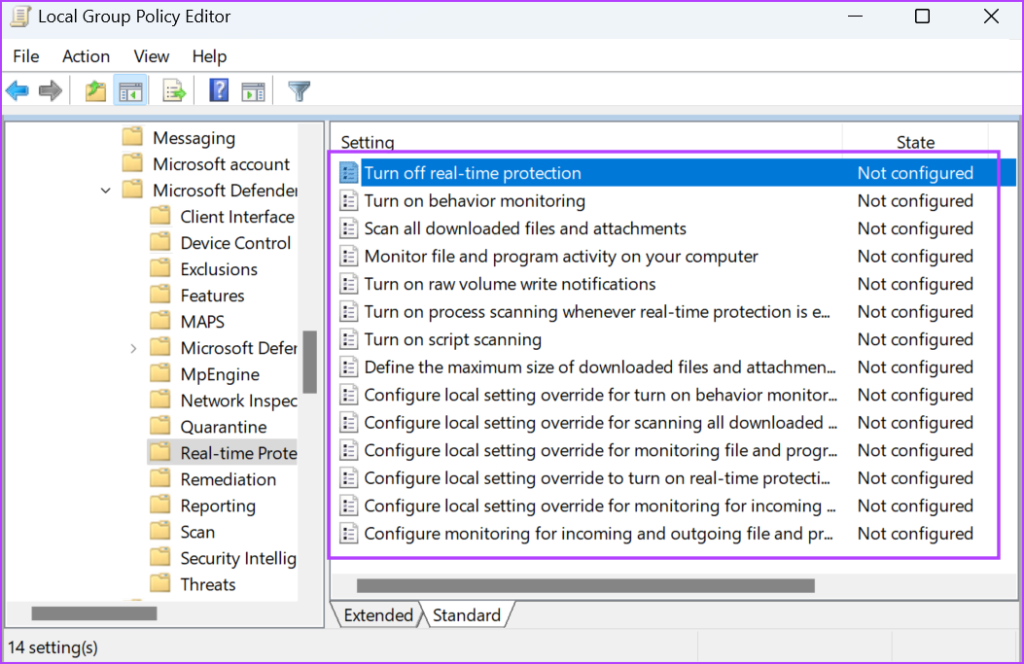Collapse the Microsoft Defender tree node
The height and width of the screenshot is (664, 1024).
pos(105,191)
